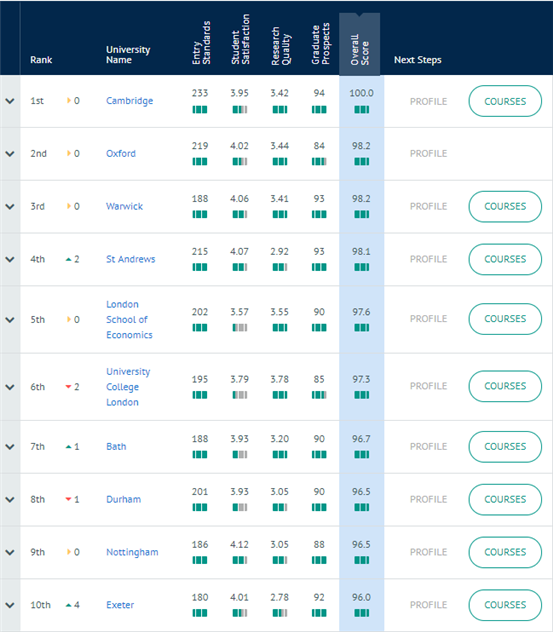553x632 pixels.
Task: Sort by Entry Standards column header
Action: click(x=201, y=43)
